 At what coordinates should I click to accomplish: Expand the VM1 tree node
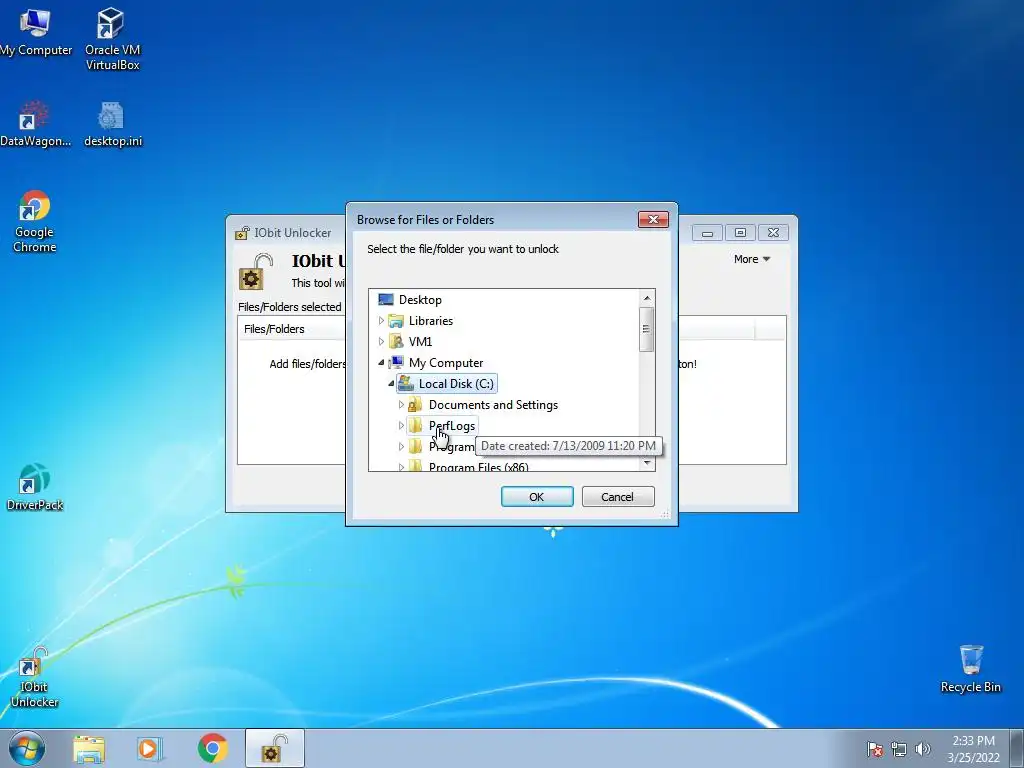click(x=381, y=342)
